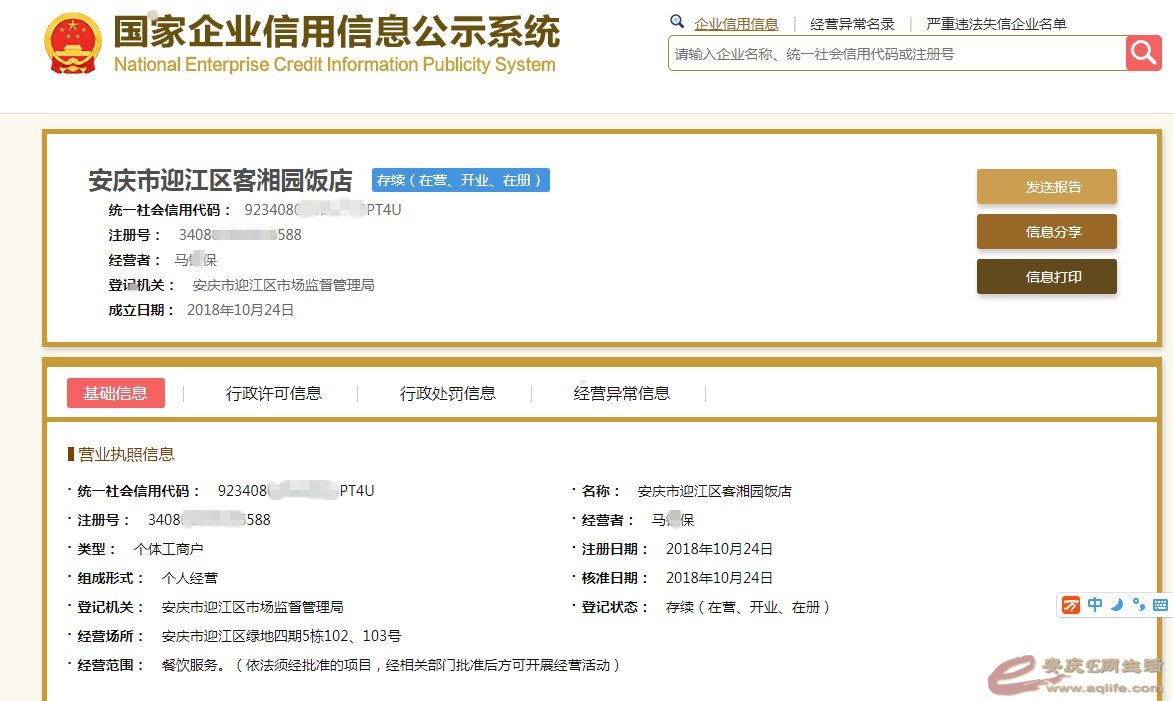Click the small magnifier beside 企业信用信息
Viewport: 1173px width, 701px height.
pos(677,22)
